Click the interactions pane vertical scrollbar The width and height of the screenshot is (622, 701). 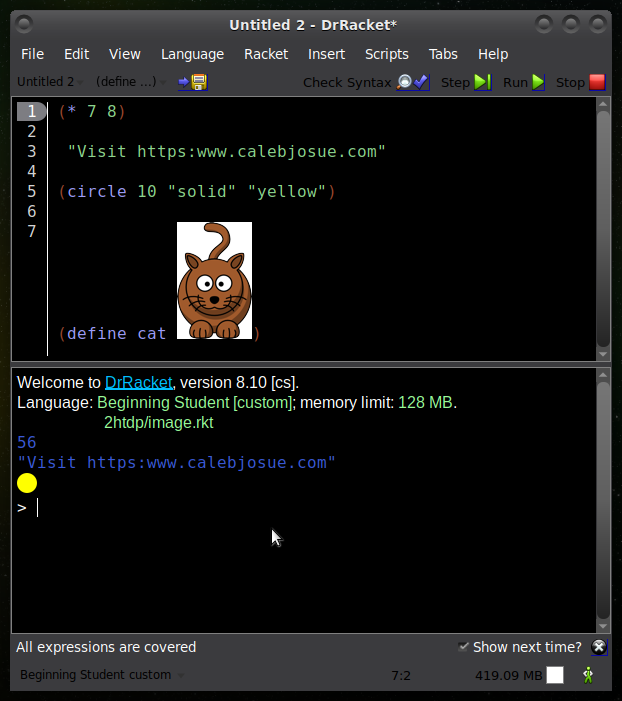coord(603,500)
